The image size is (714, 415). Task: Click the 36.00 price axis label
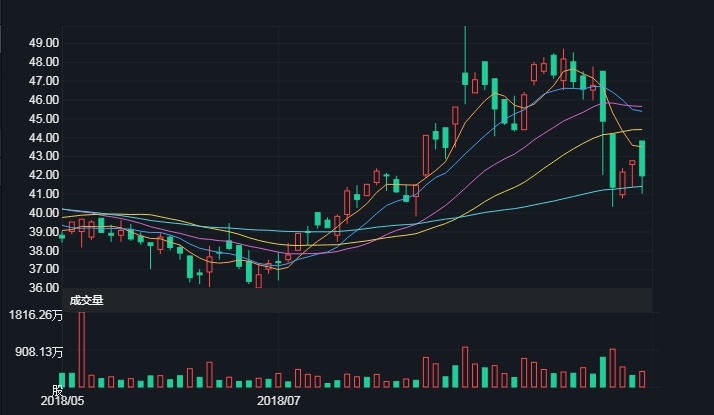pos(44,288)
